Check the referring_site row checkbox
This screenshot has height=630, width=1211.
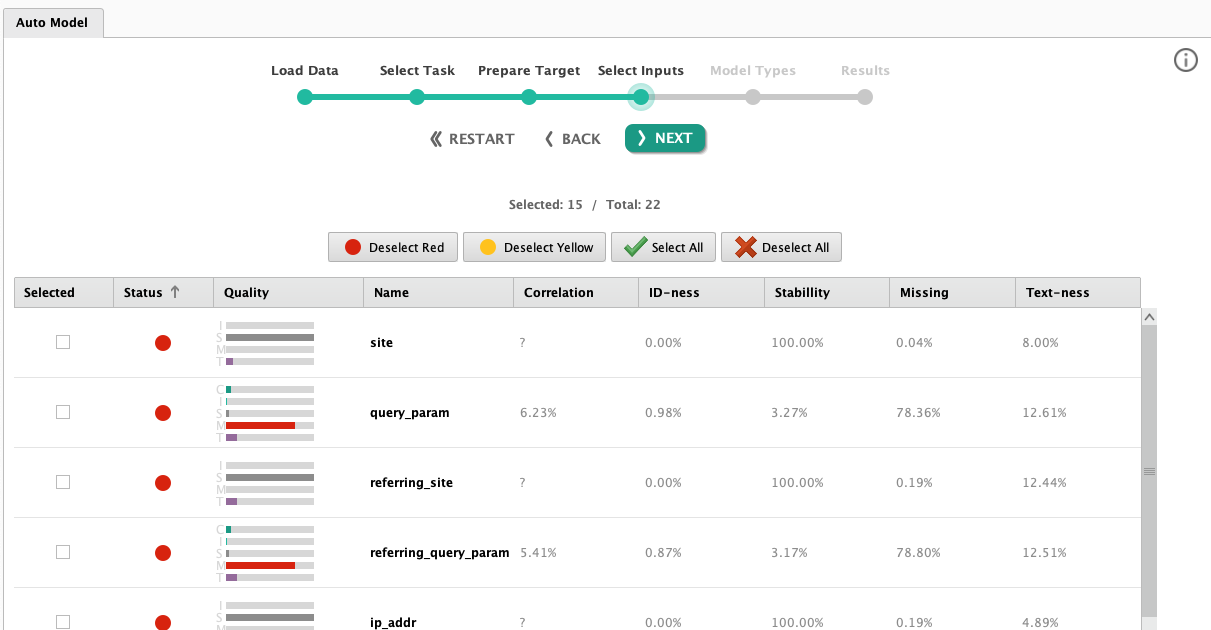pos(63,482)
